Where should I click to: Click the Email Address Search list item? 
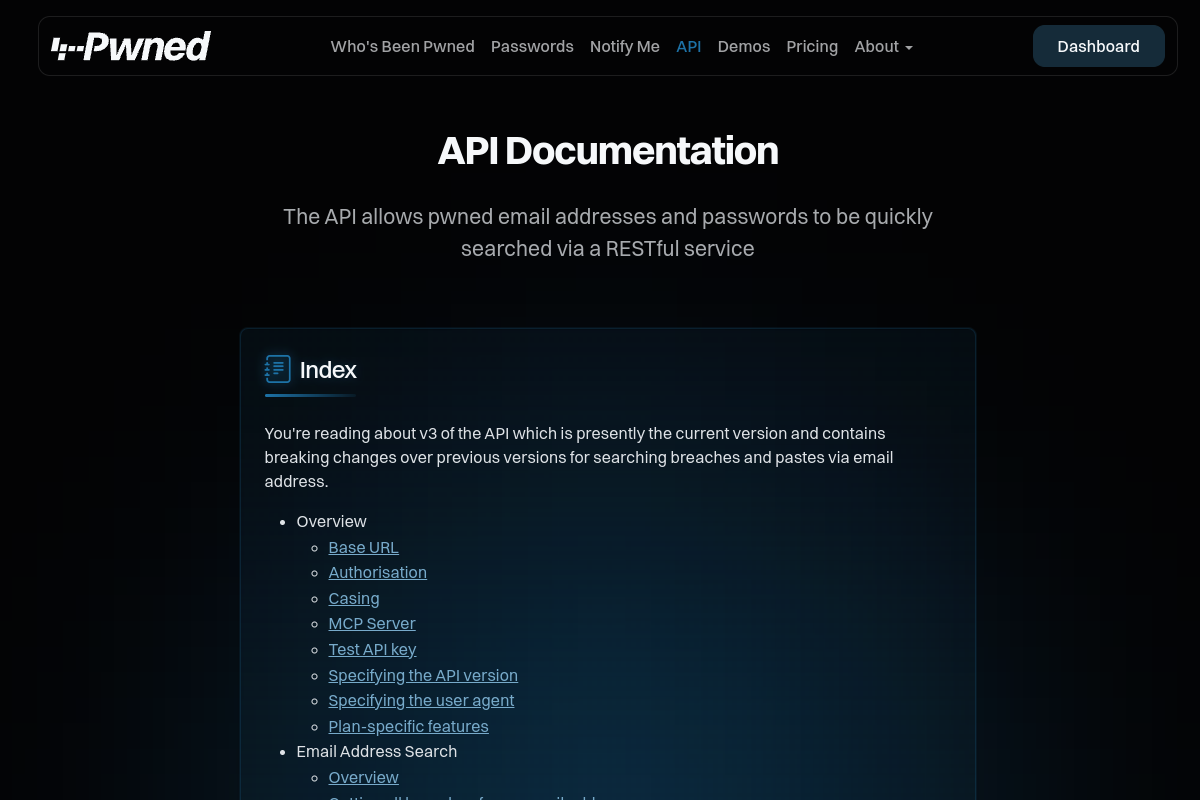tap(377, 751)
